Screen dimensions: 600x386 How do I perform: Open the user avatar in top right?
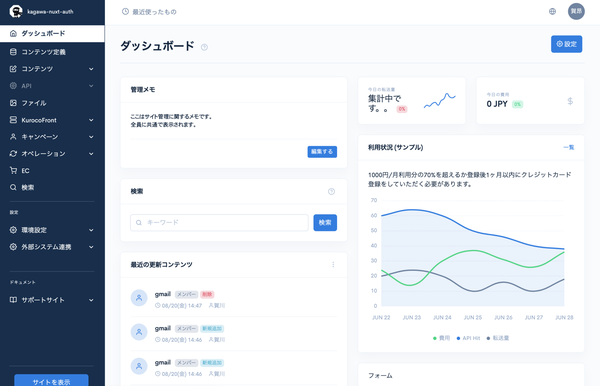coord(576,11)
